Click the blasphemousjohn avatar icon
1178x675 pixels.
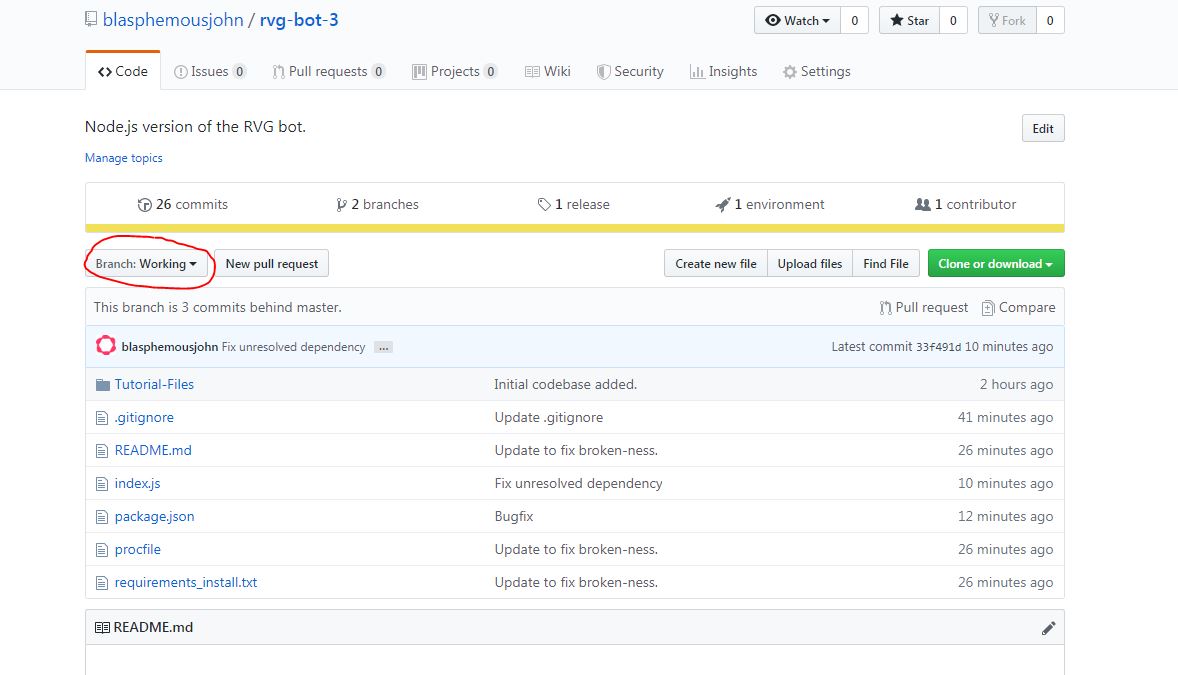click(105, 346)
